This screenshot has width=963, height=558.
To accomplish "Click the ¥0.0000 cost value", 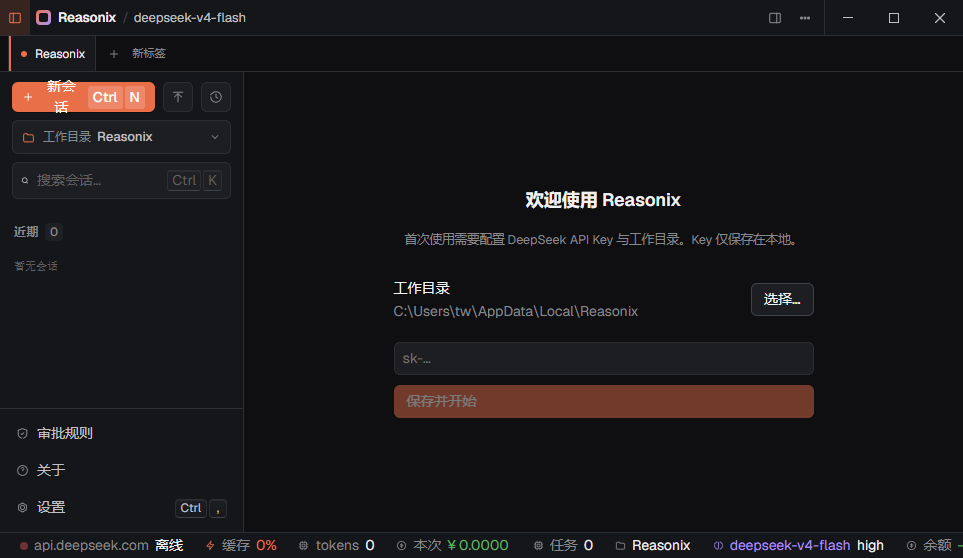I will (478, 545).
